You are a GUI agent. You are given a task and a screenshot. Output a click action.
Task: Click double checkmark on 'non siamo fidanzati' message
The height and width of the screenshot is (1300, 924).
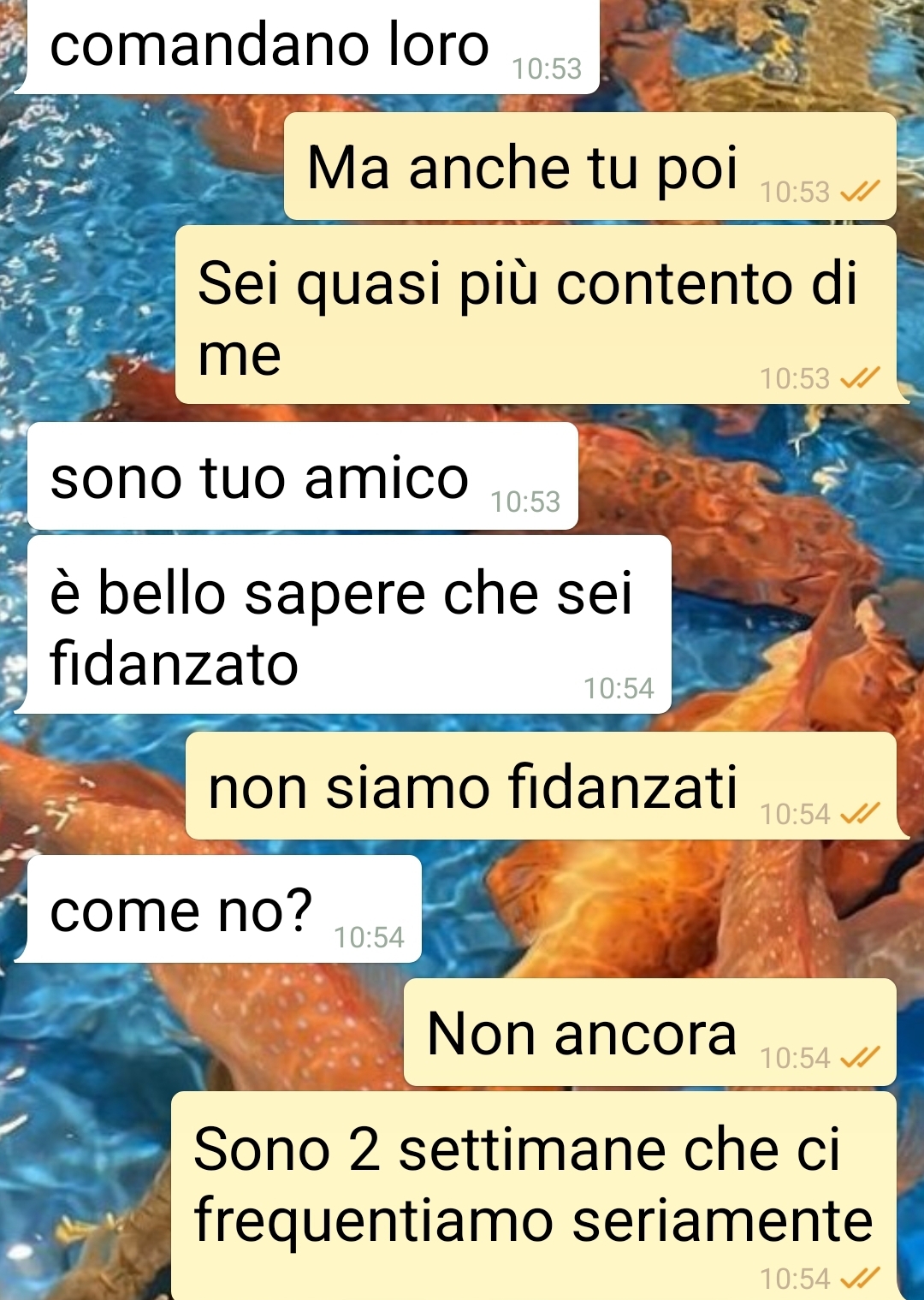click(860, 814)
